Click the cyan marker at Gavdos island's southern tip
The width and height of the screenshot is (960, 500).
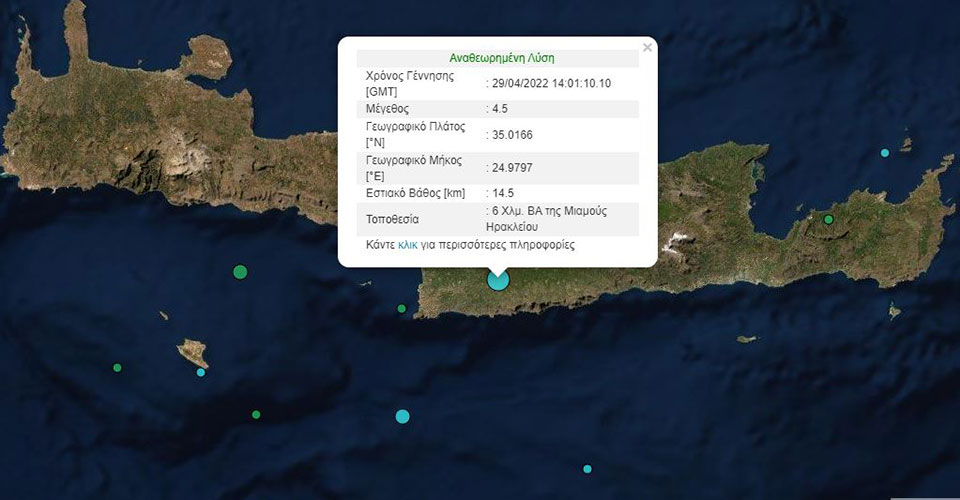click(201, 372)
